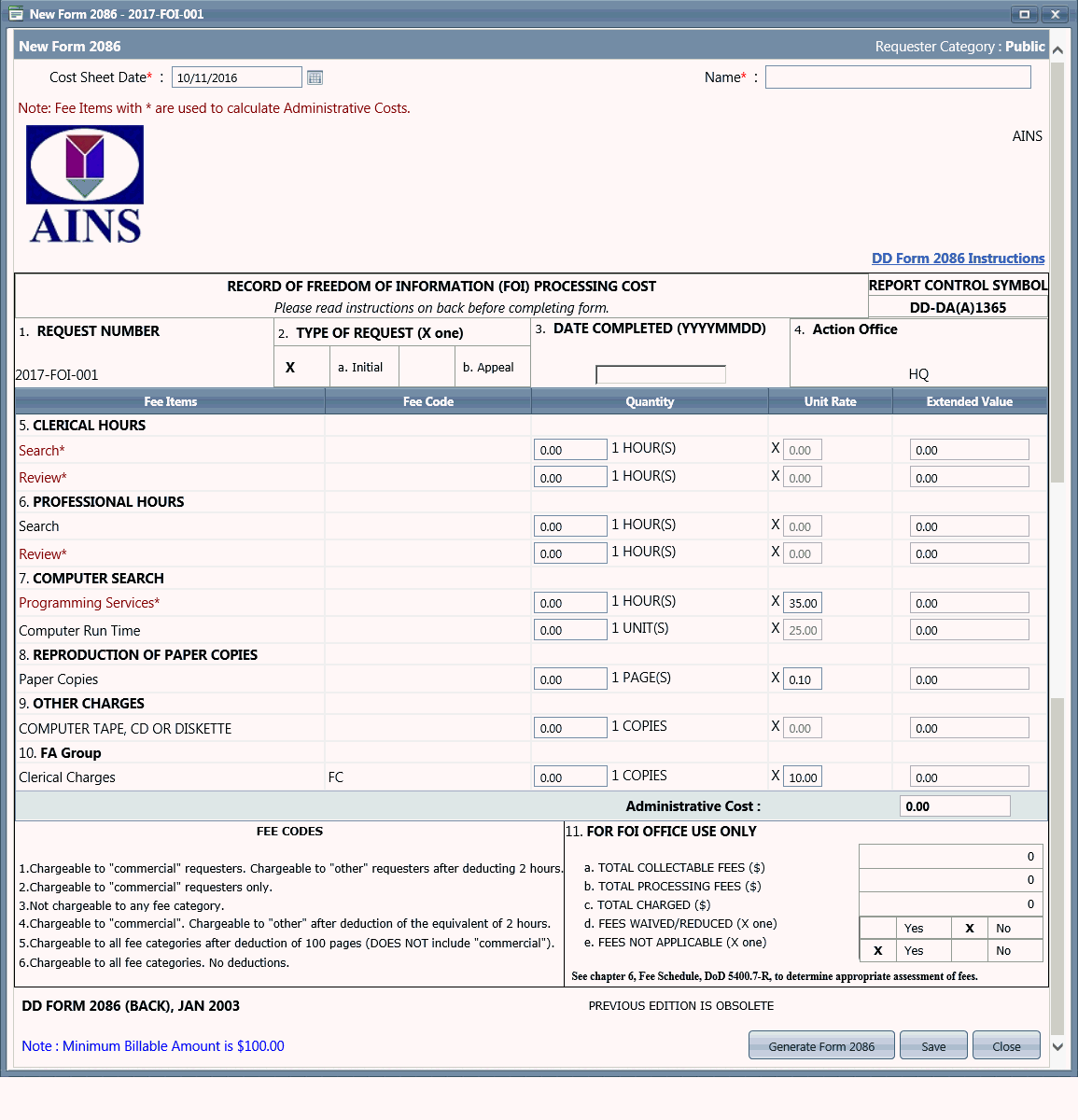Mark Yes for Fees Waived/Reduced
Image resolution: width=1078 pixels, height=1120 pixels.
877,928
